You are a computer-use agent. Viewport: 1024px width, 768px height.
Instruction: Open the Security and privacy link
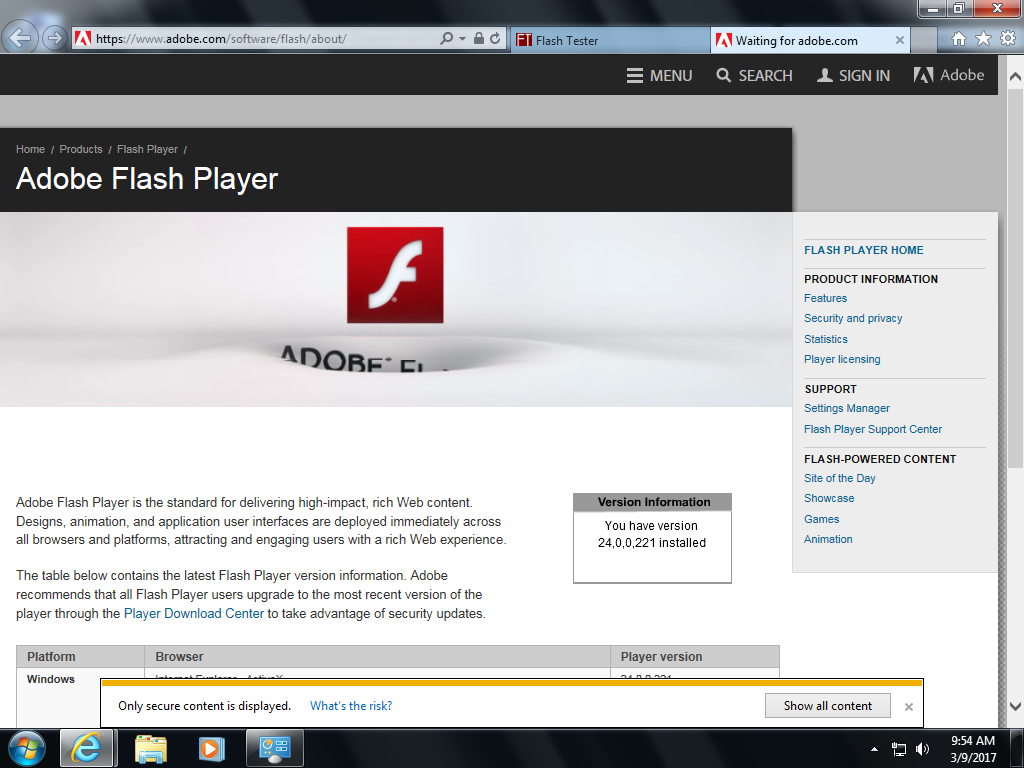853,318
